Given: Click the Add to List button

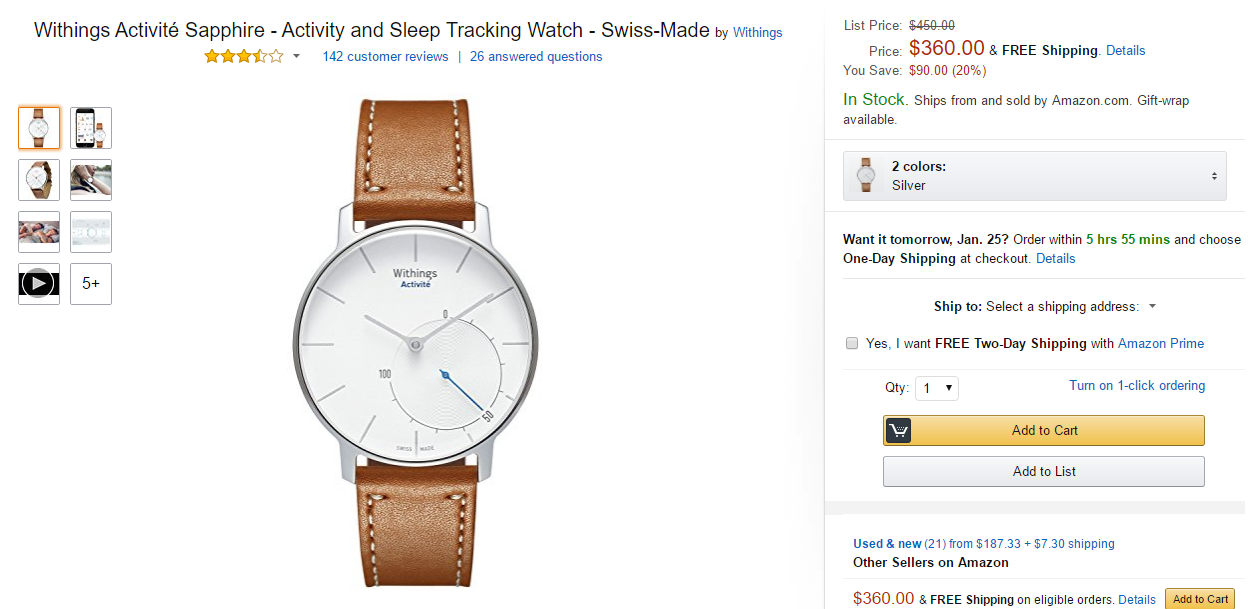Looking at the screenshot, I should coord(1043,471).
